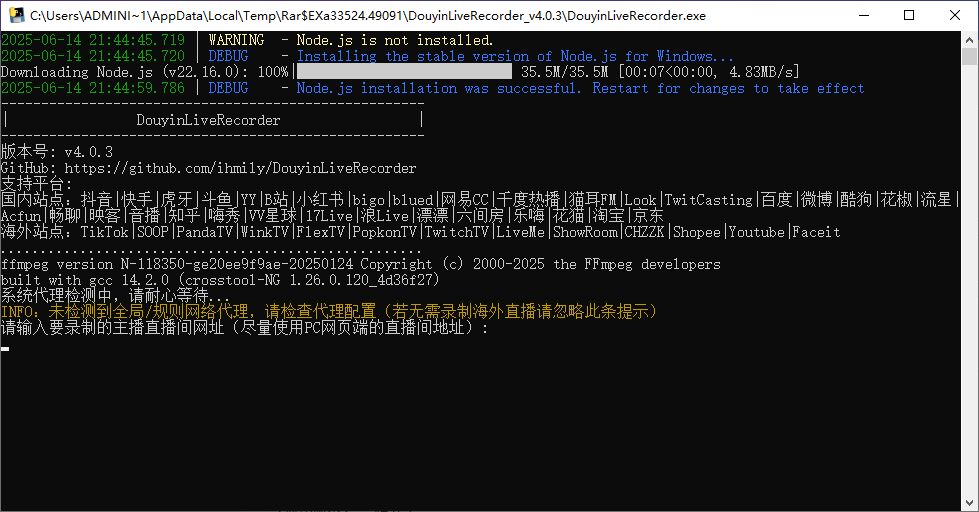The height and width of the screenshot is (512, 979).
Task: Click the '知乎' platform name
Action: [x=184, y=216]
